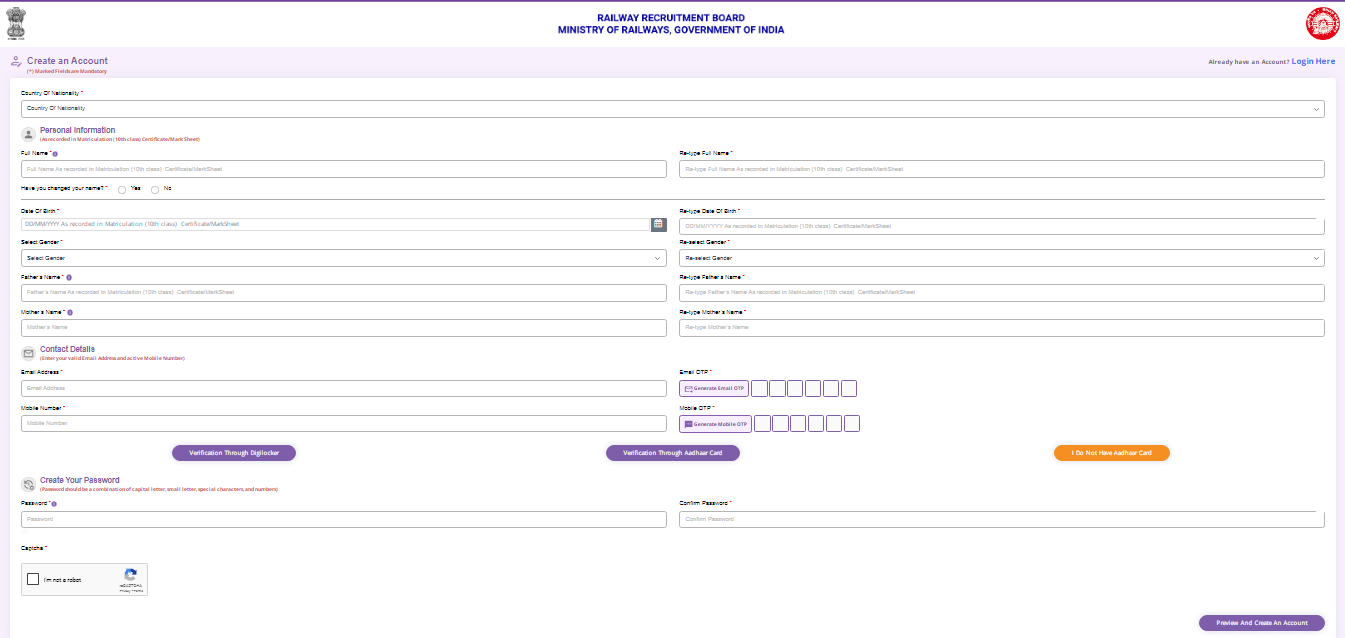Viewport: 1345px width, 638px height.
Task: Click the Login Here link
Action: tap(1312, 62)
